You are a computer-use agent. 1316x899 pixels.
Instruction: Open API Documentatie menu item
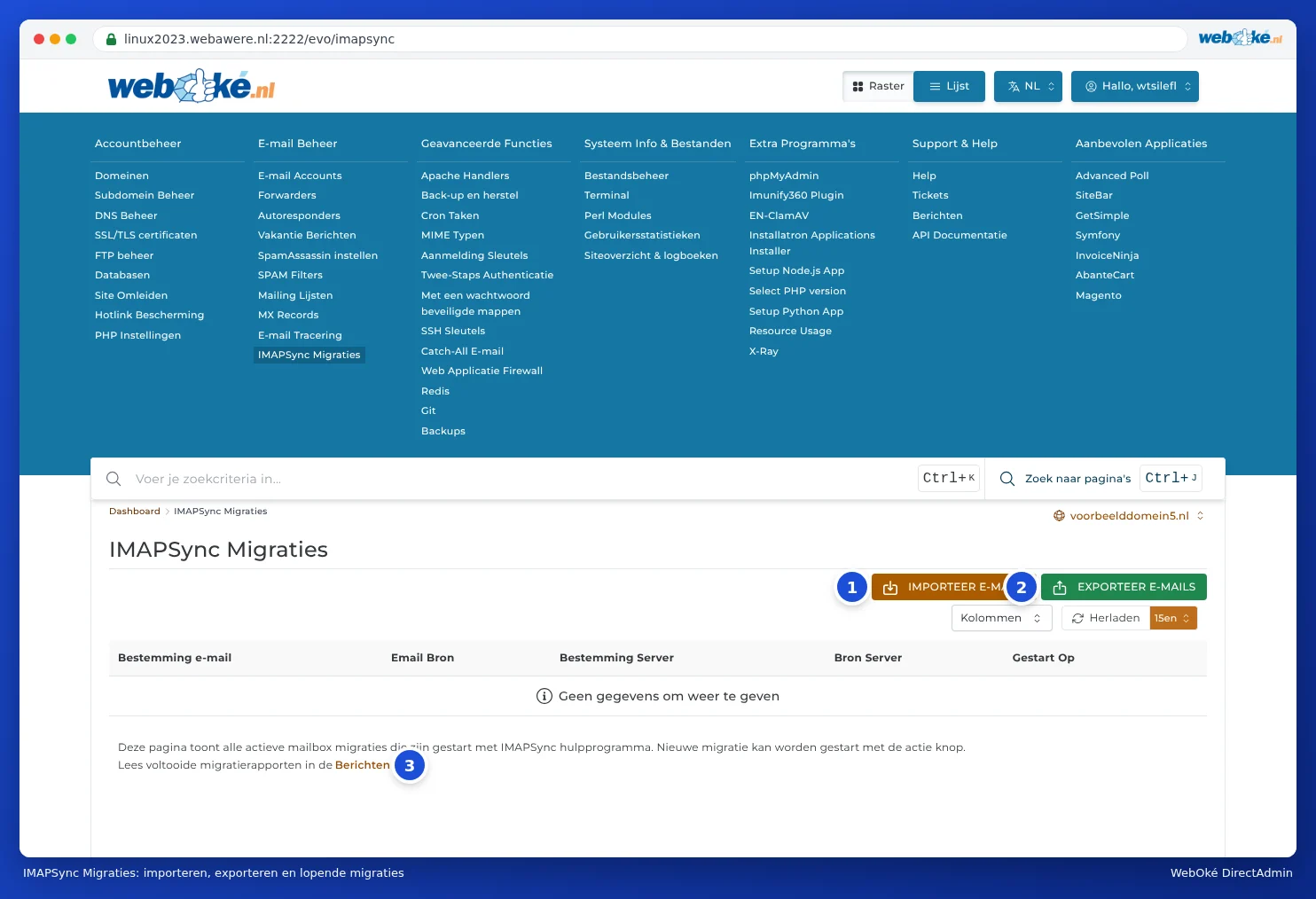pyautogui.click(x=960, y=235)
